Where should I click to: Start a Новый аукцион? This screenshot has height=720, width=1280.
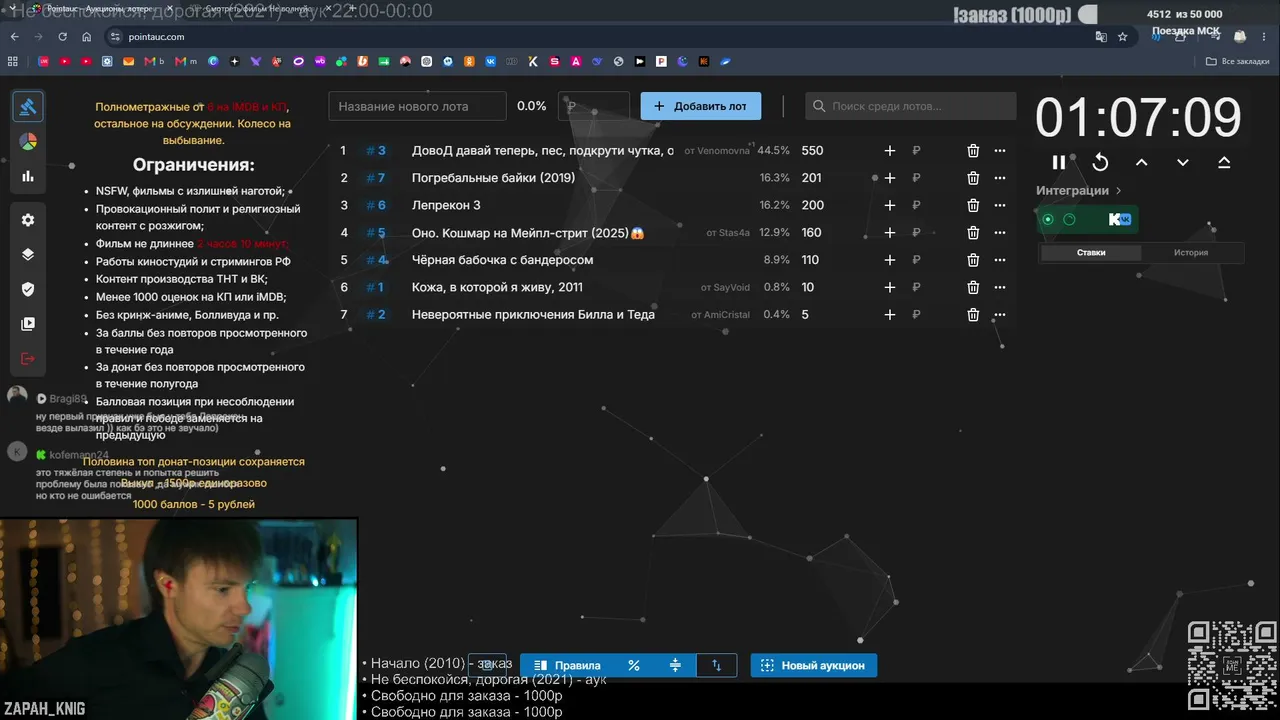814,665
